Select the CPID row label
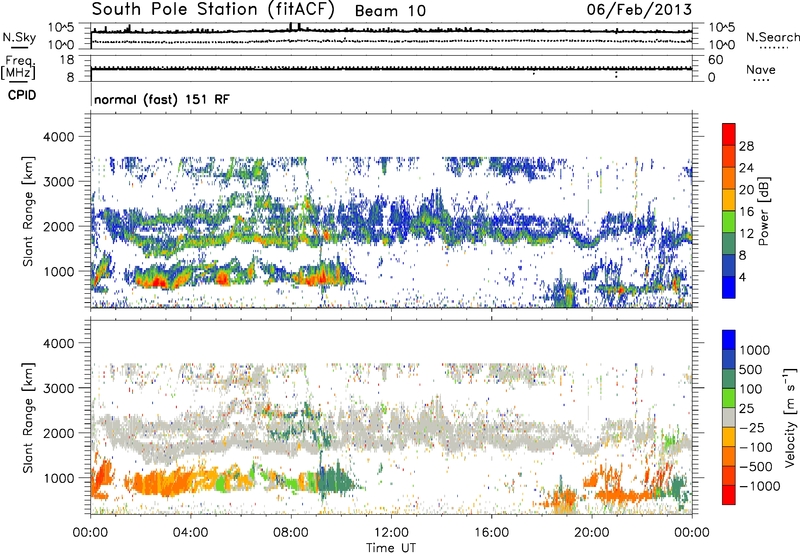 click(22, 95)
